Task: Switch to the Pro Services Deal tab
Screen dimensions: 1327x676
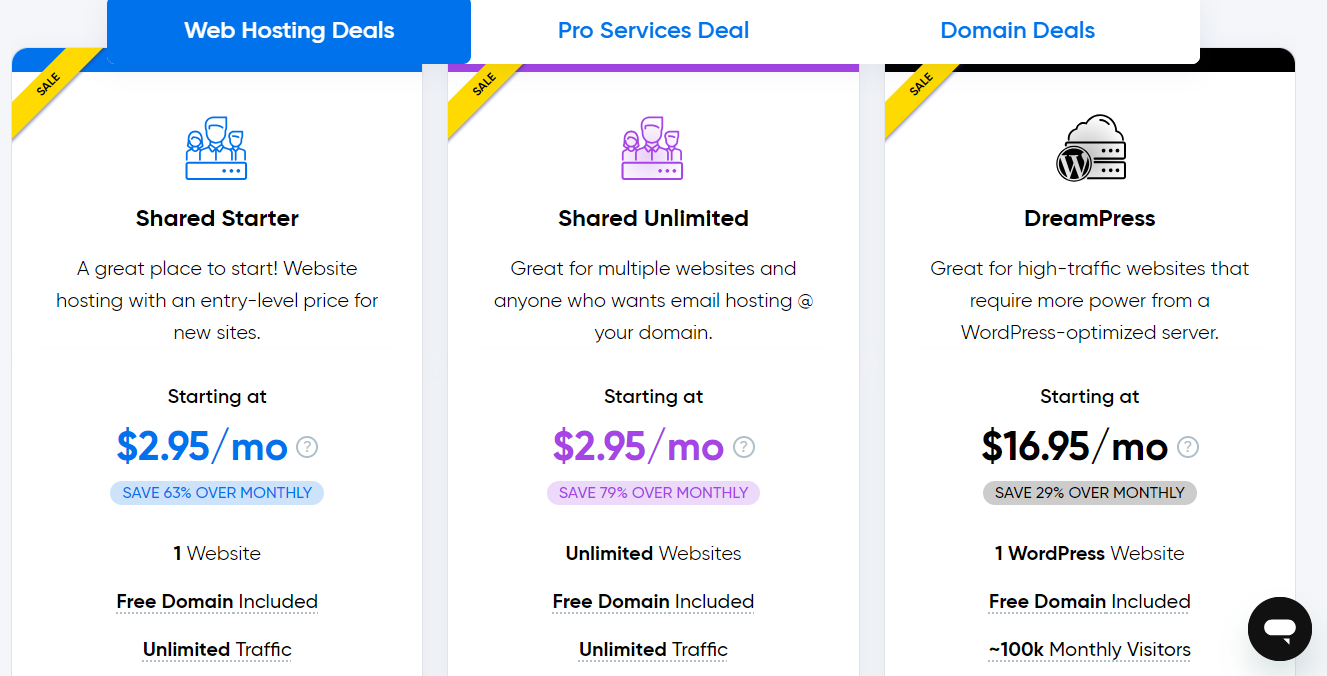Action: 653,31
